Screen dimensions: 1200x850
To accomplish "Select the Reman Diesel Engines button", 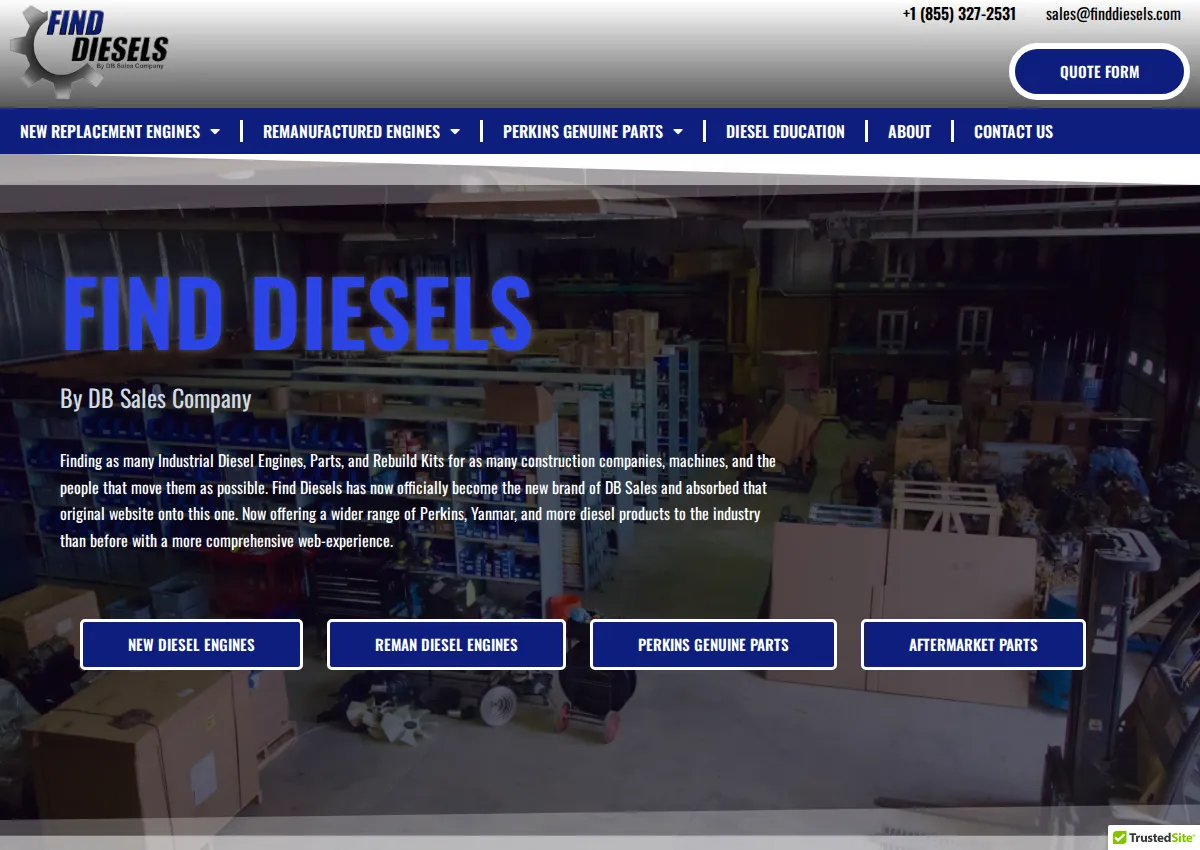I will click(x=446, y=645).
